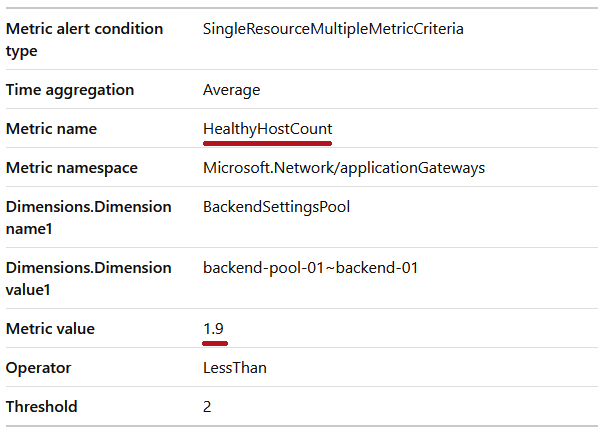Select the LessThan operator value

coord(235,368)
